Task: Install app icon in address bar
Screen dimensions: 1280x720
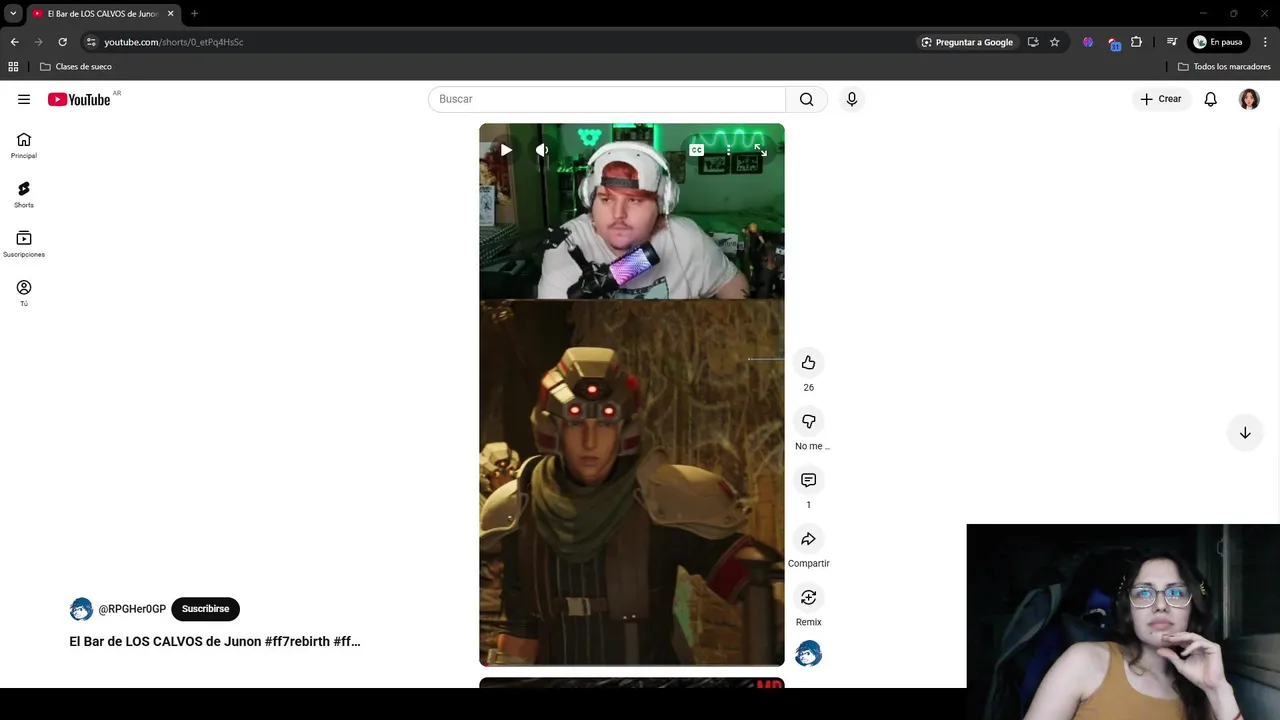Action: [1033, 42]
